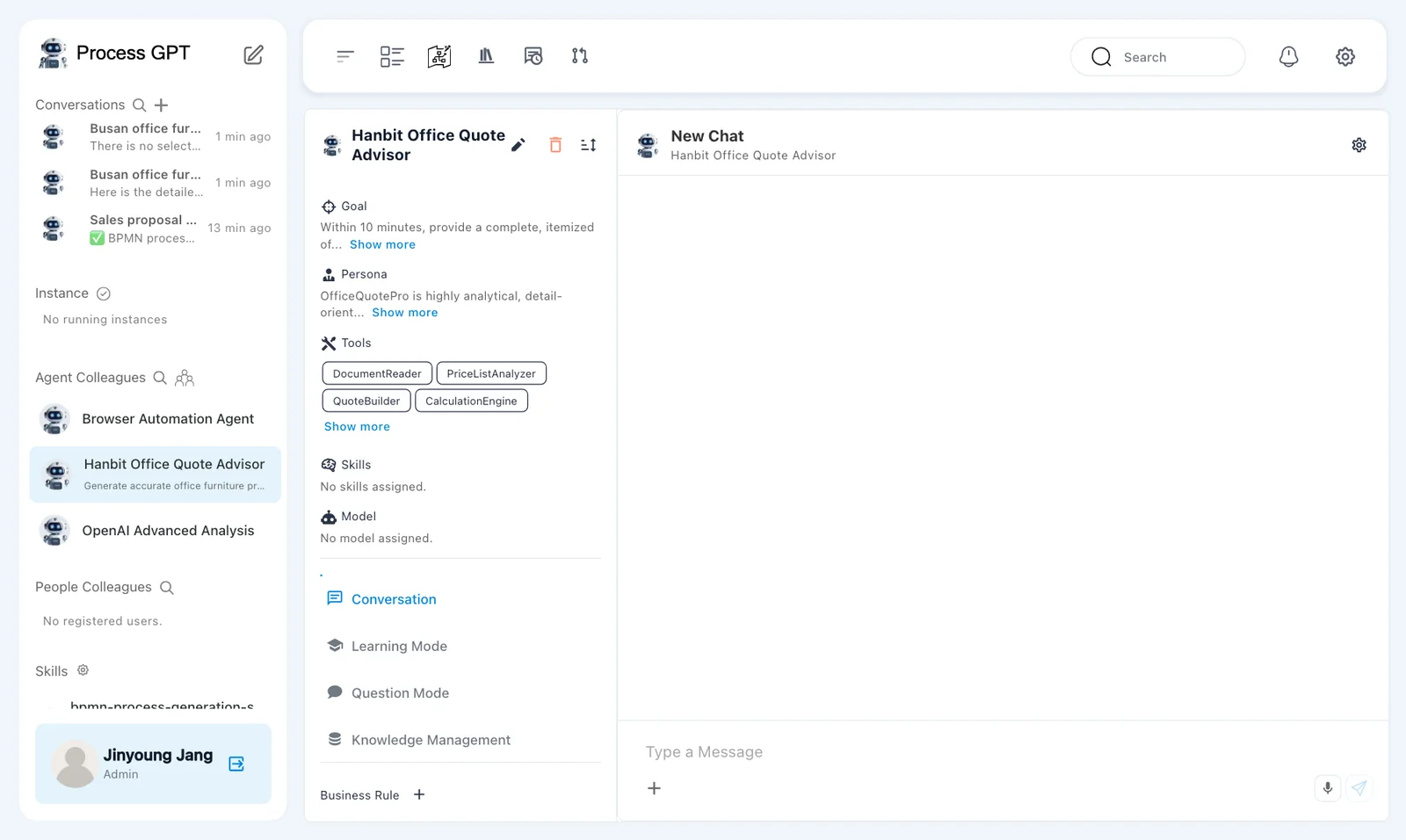The width and height of the screenshot is (1406, 840).
Task: Edit the Hanbit Office Quote Advisor with pencil icon
Action: (x=518, y=145)
